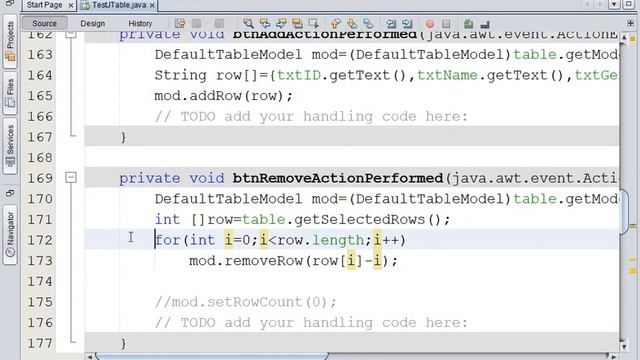640x360 pixels.
Task: Click the vertical scrollbar thumb
Action: (x=624, y=212)
